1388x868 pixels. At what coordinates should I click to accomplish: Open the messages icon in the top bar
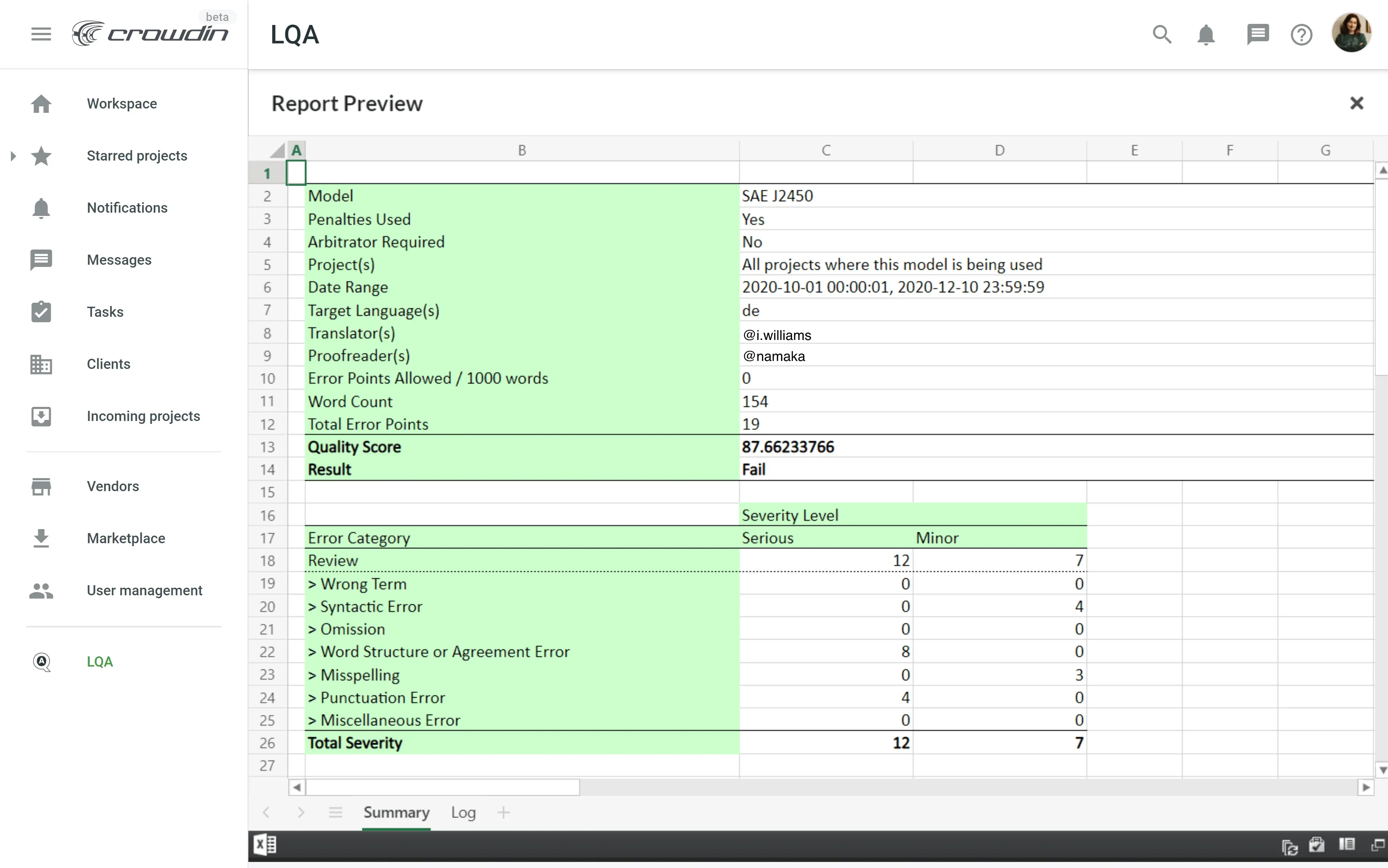pyautogui.click(x=1257, y=34)
